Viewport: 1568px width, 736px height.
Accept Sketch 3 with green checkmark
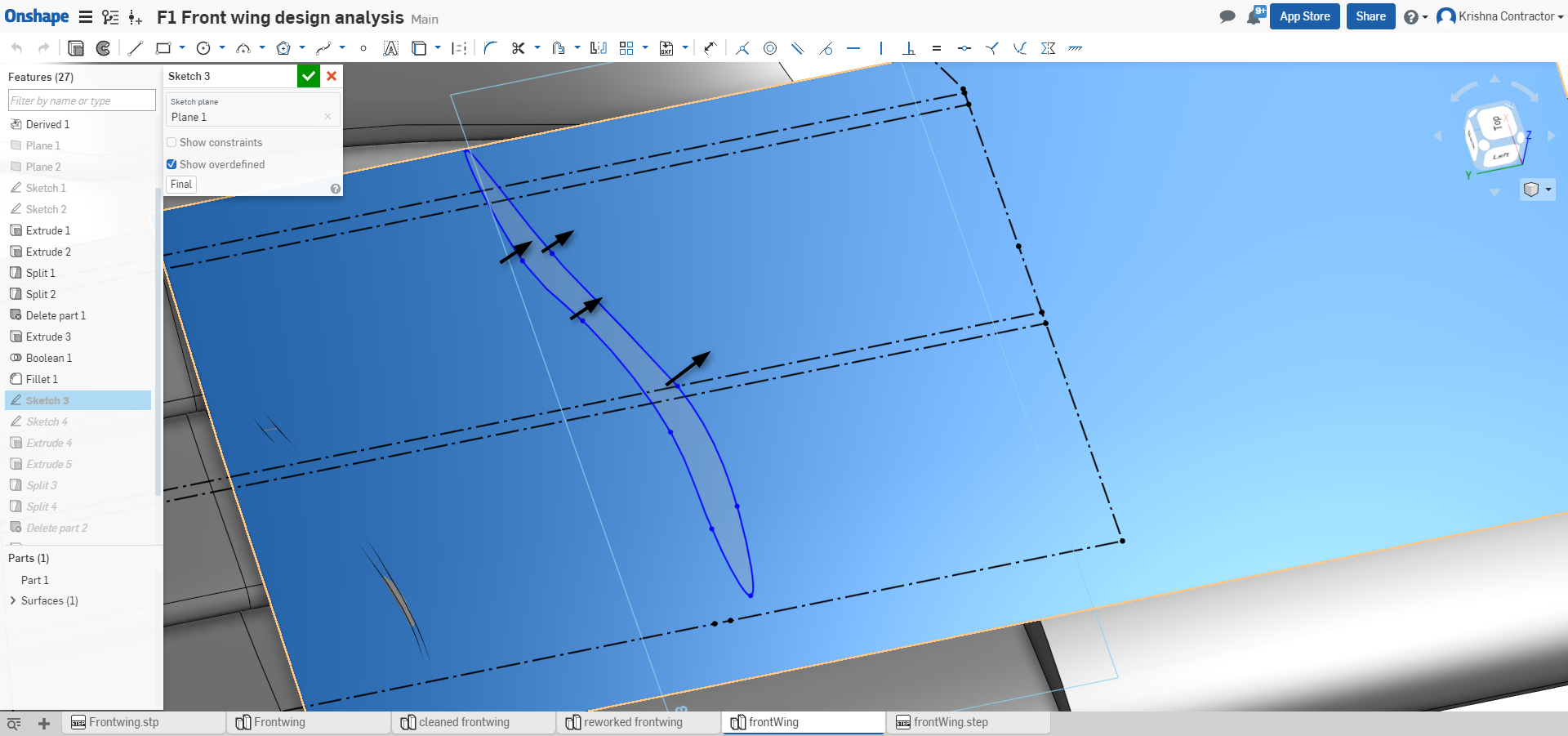coord(308,76)
